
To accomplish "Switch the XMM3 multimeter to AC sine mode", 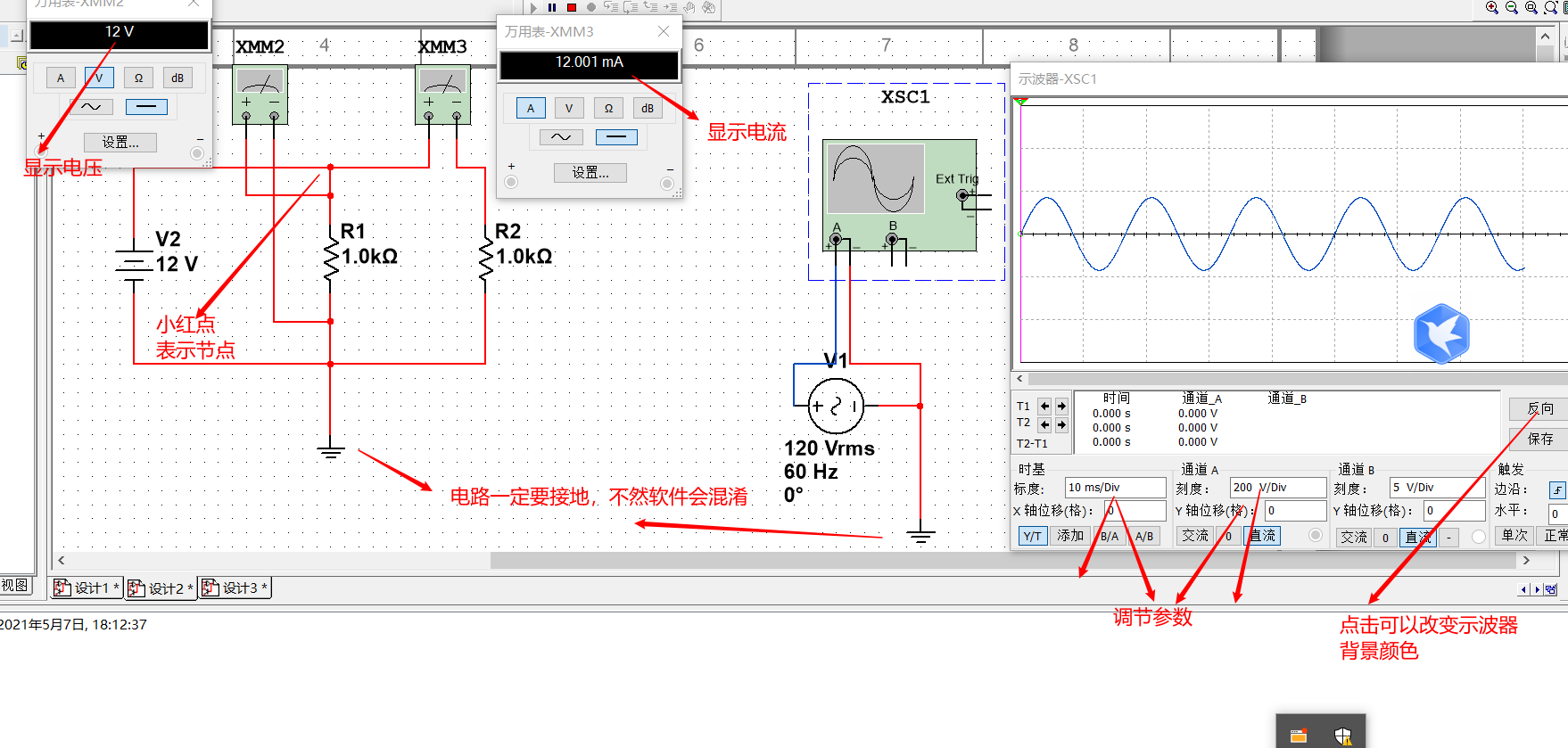I will point(561,136).
